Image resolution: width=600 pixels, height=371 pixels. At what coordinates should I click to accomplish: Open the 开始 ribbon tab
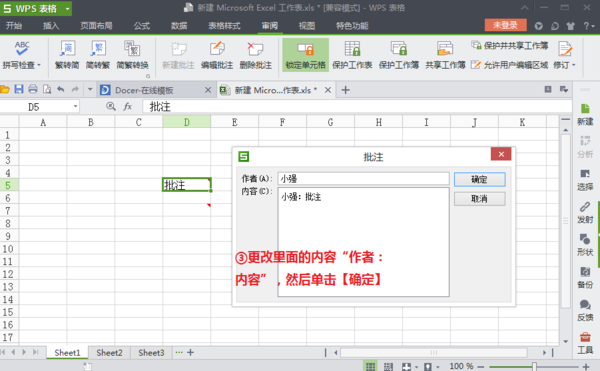[x=14, y=26]
